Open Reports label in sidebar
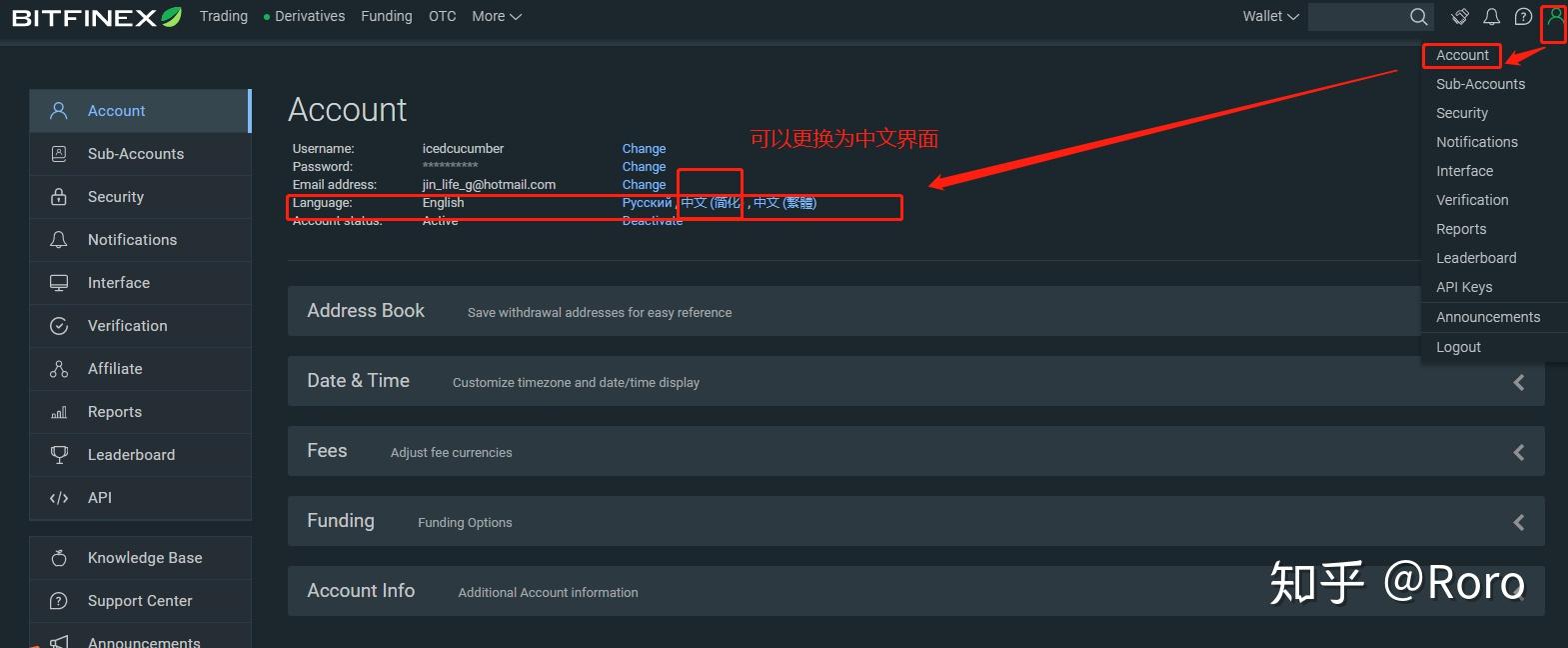Image resolution: width=1568 pixels, height=648 pixels. click(115, 412)
